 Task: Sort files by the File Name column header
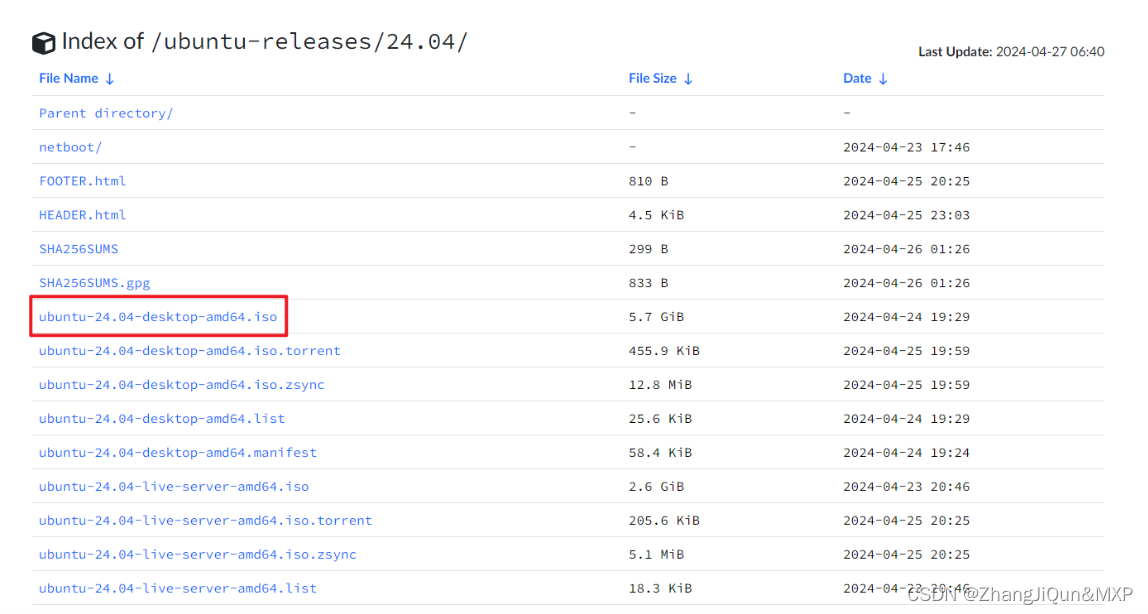coord(68,78)
